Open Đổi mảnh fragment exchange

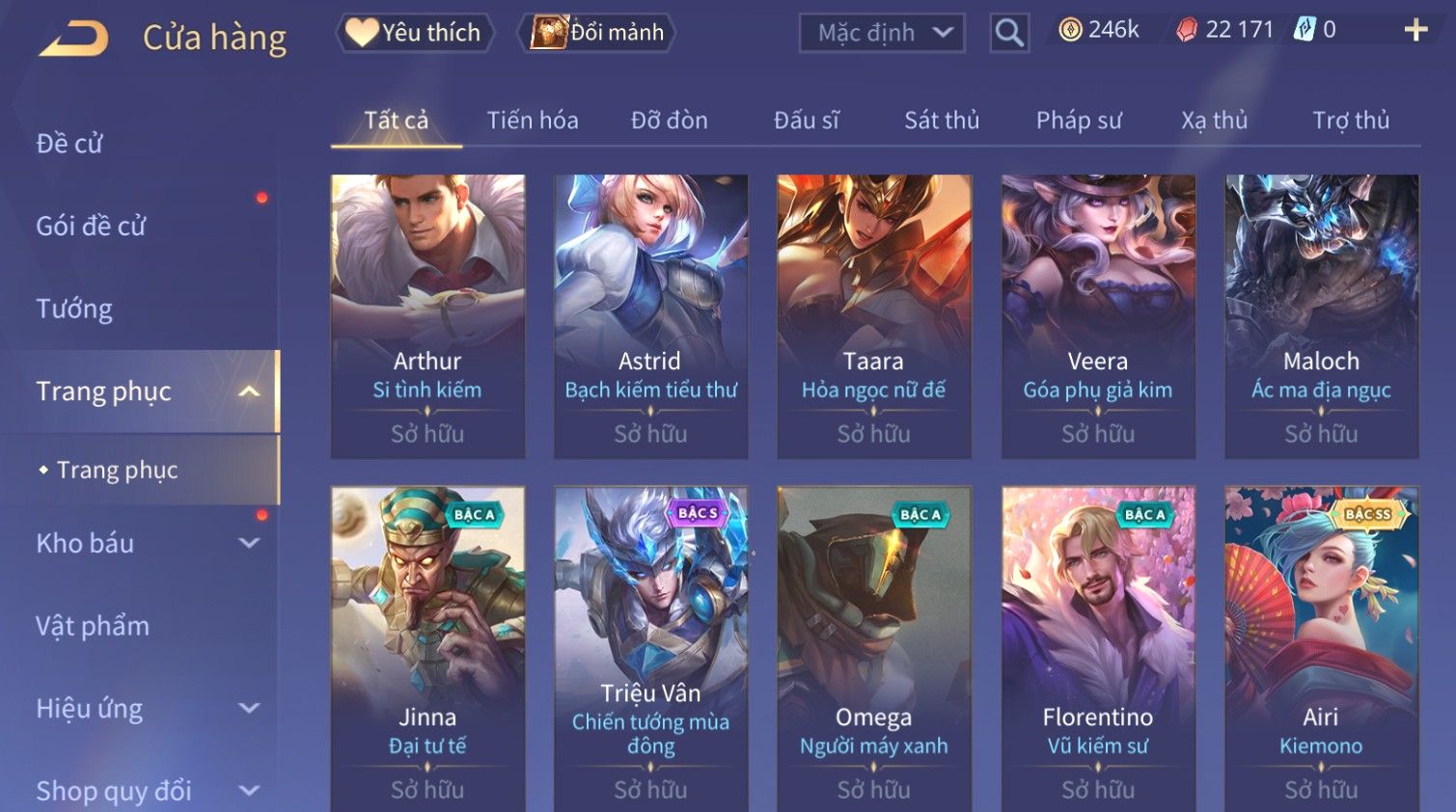[x=597, y=33]
